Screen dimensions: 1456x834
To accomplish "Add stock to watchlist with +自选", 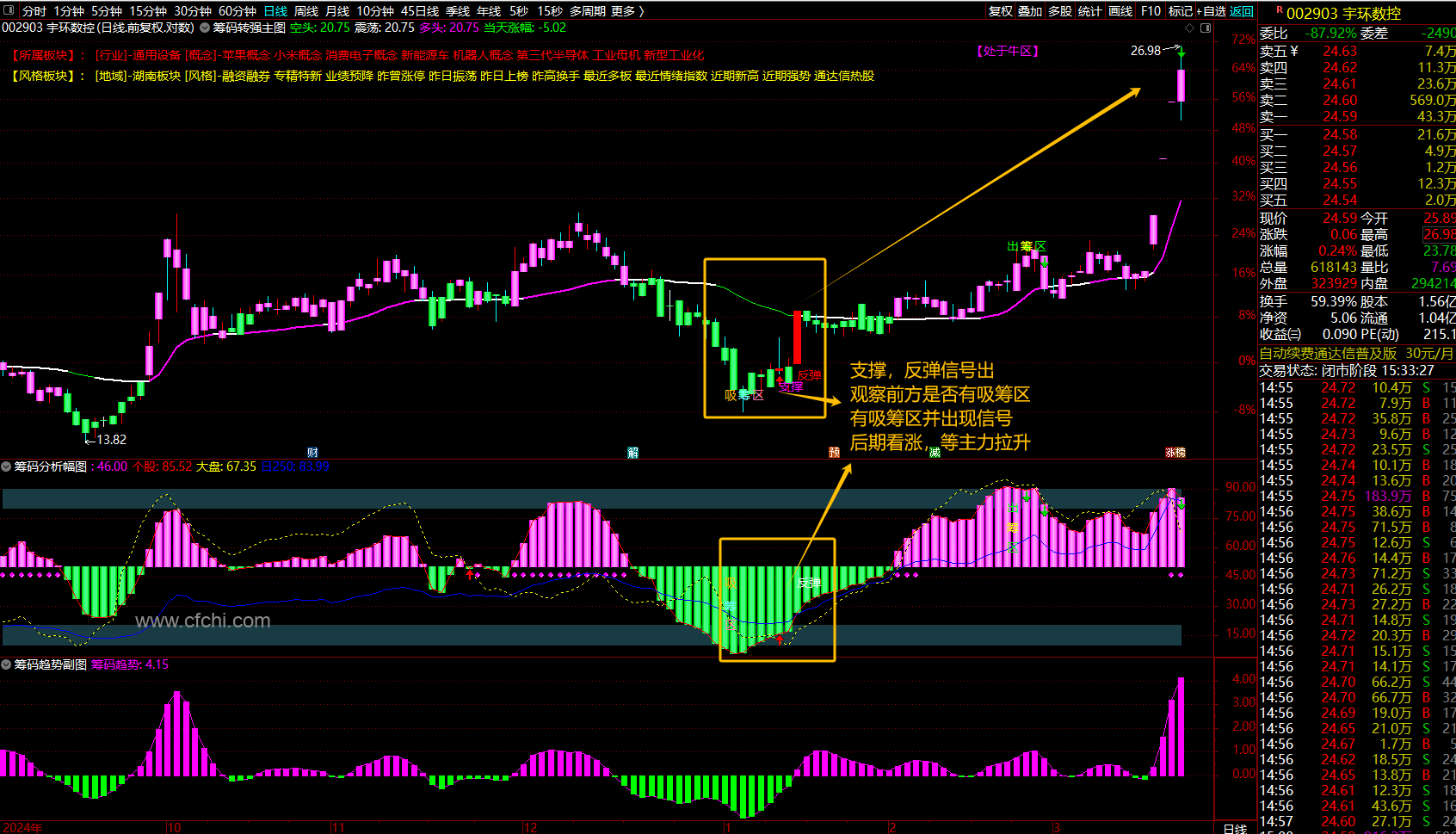I will tap(1212, 11).
